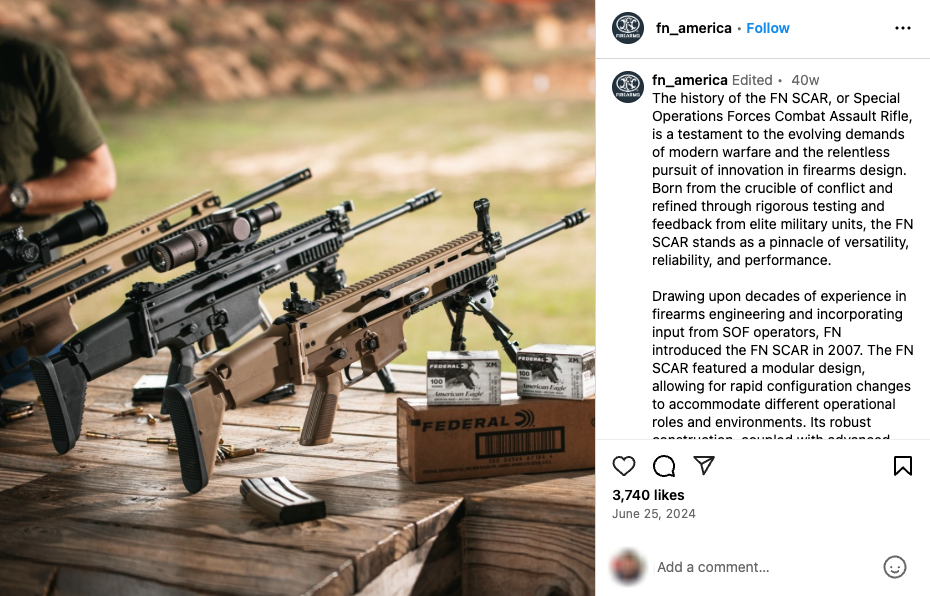This screenshot has height=596, width=930.
Task: Open fn_america username in caption
Action: point(690,80)
